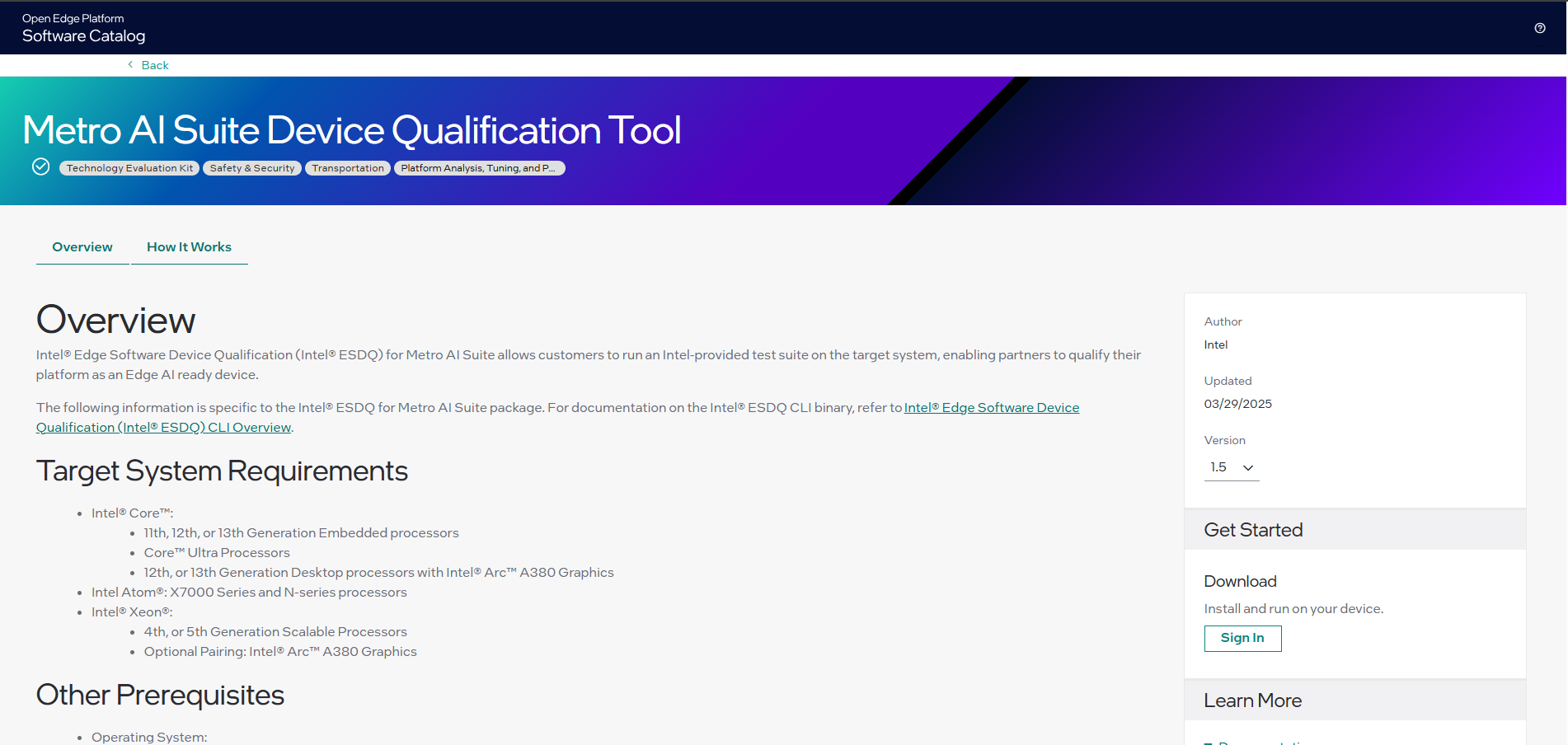Click 12th, or 13th Generation Desktop processors item
Image resolution: width=1568 pixels, height=745 pixels.
378,573
